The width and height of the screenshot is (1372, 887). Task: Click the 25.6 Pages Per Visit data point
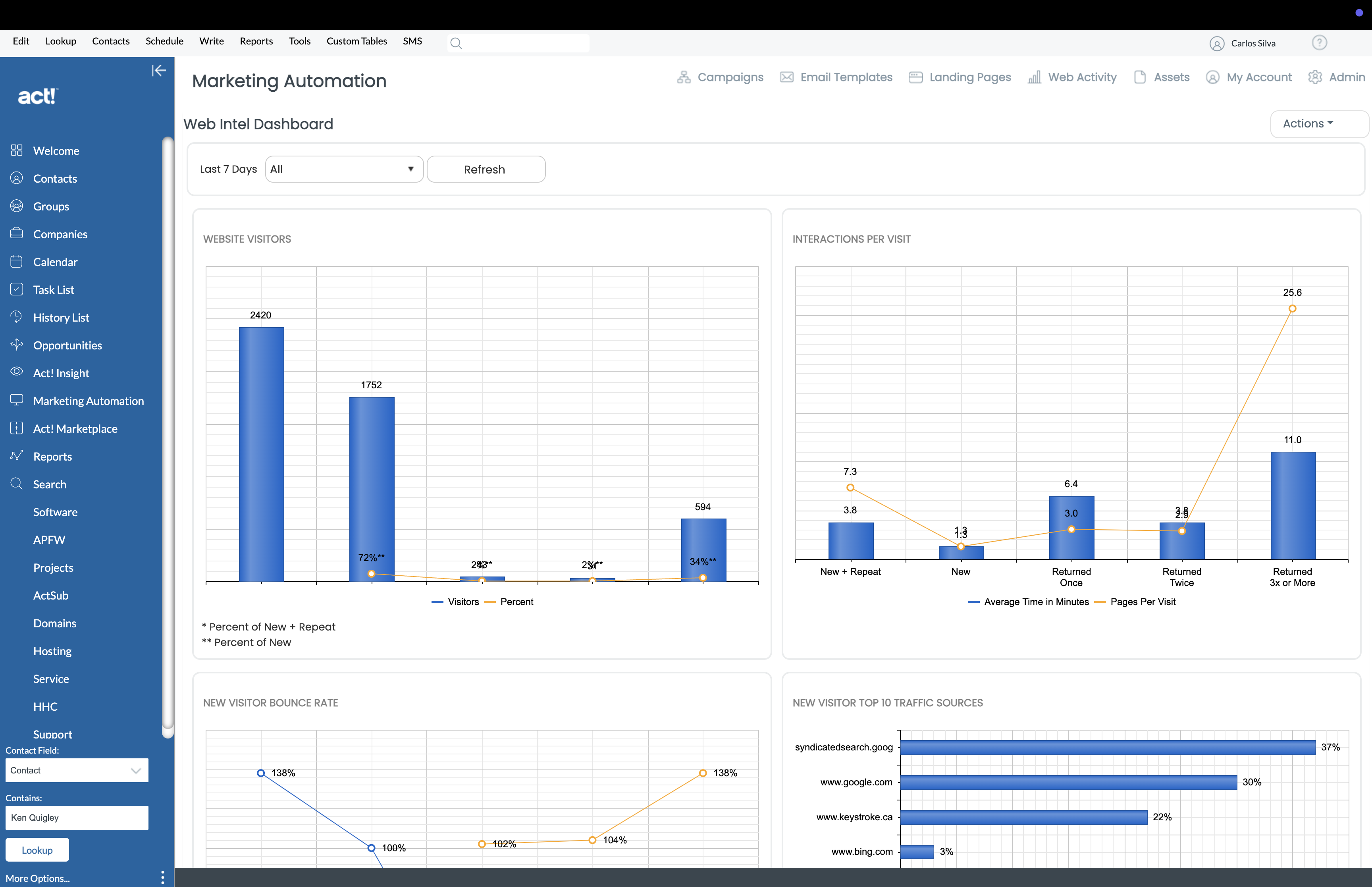pyautogui.click(x=1292, y=309)
